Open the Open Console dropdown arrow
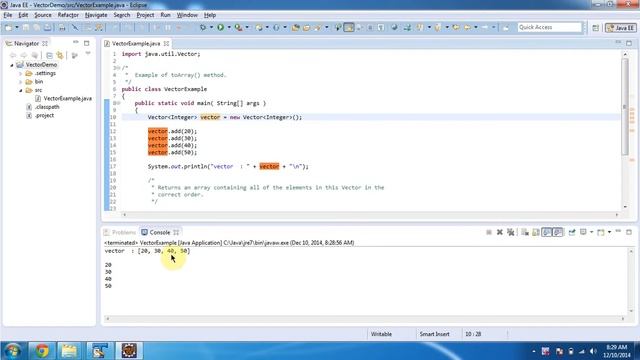Image resolution: width=640 pixels, height=360 pixels. pos(609,232)
